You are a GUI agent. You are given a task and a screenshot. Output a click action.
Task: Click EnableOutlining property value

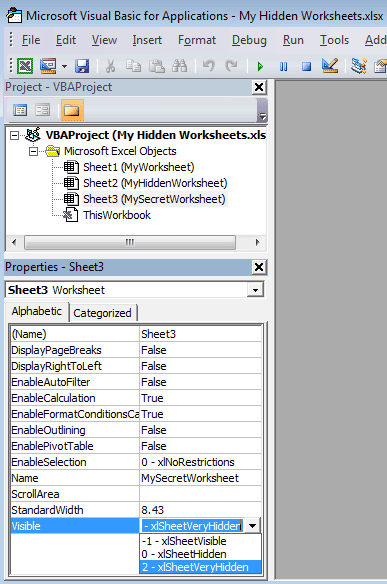coord(200,430)
